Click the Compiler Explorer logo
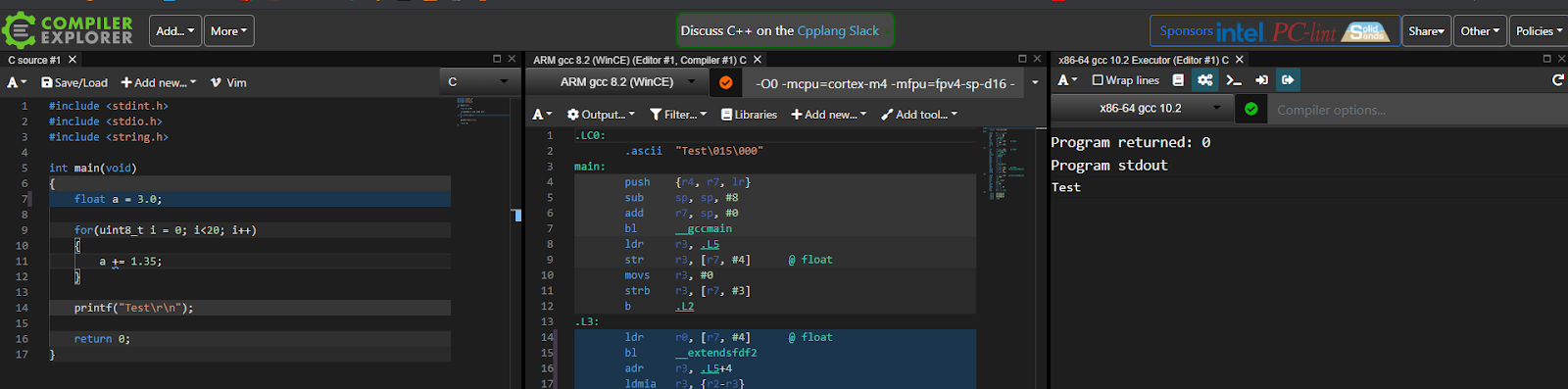The width and height of the screenshot is (1568, 389). [68, 30]
